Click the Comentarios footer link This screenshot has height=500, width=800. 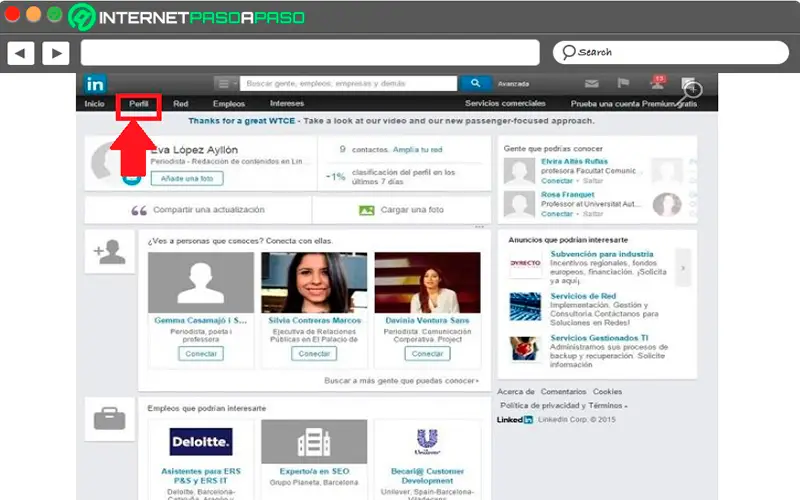(x=563, y=392)
